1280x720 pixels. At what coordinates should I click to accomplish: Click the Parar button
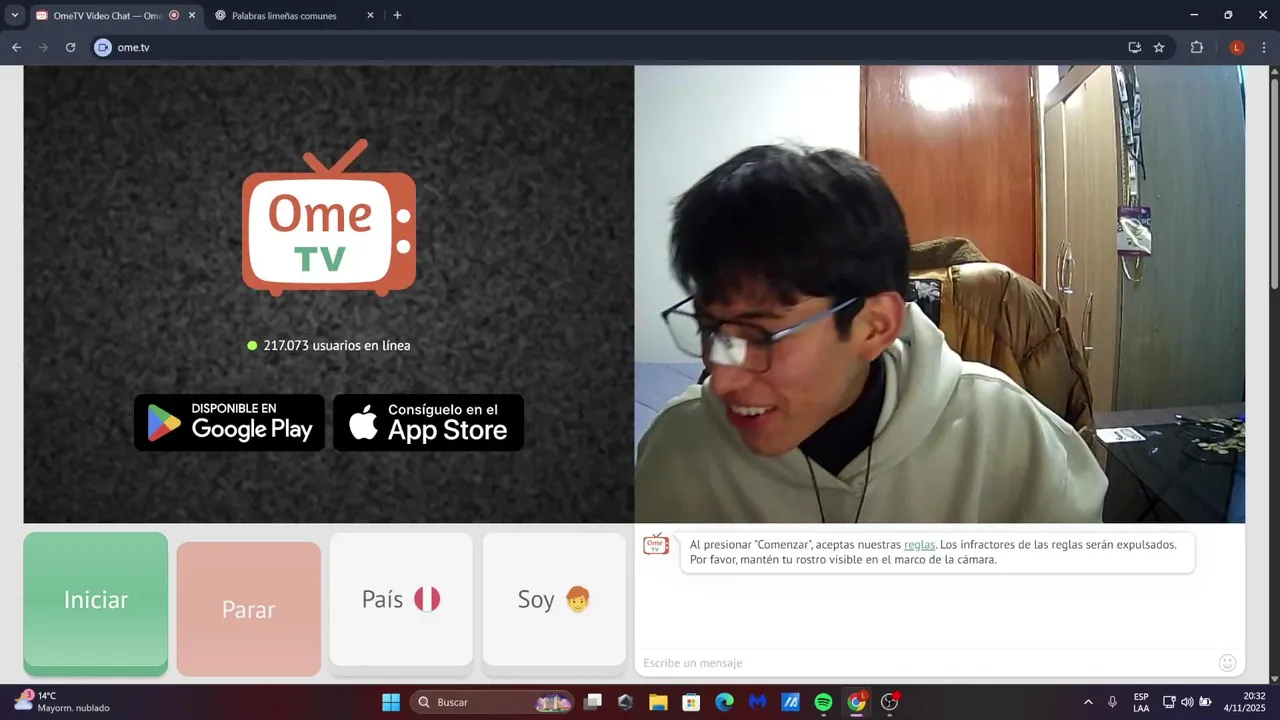click(249, 609)
